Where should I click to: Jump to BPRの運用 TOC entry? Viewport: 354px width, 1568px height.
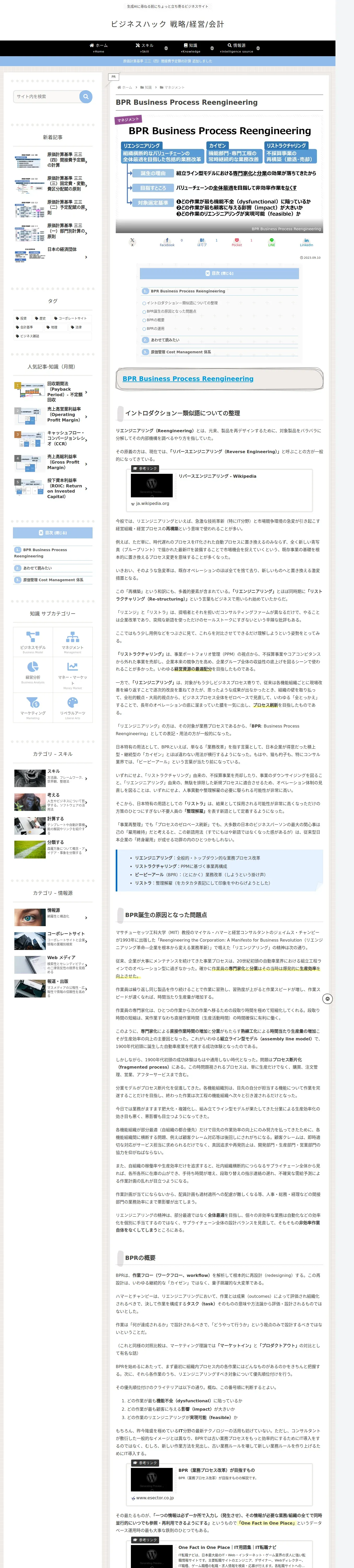coord(155,329)
